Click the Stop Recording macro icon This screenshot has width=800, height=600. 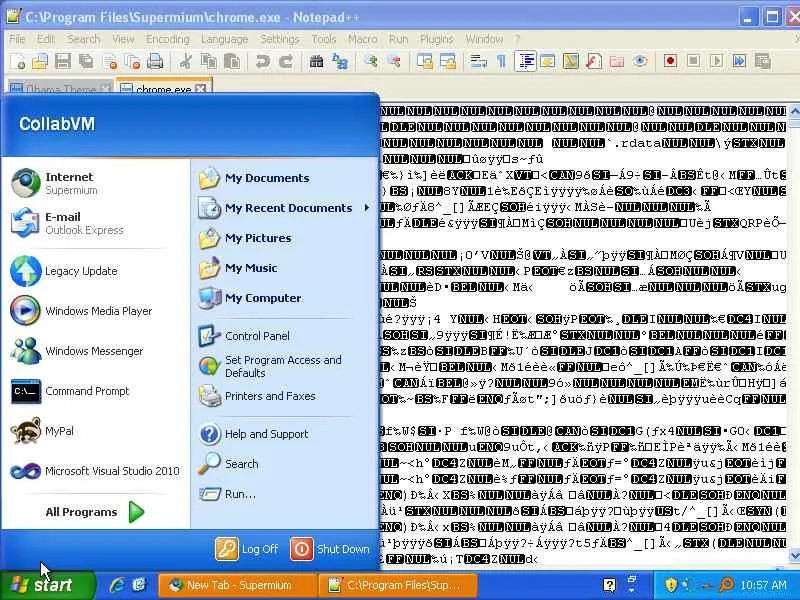pyautogui.click(x=693, y=62)
